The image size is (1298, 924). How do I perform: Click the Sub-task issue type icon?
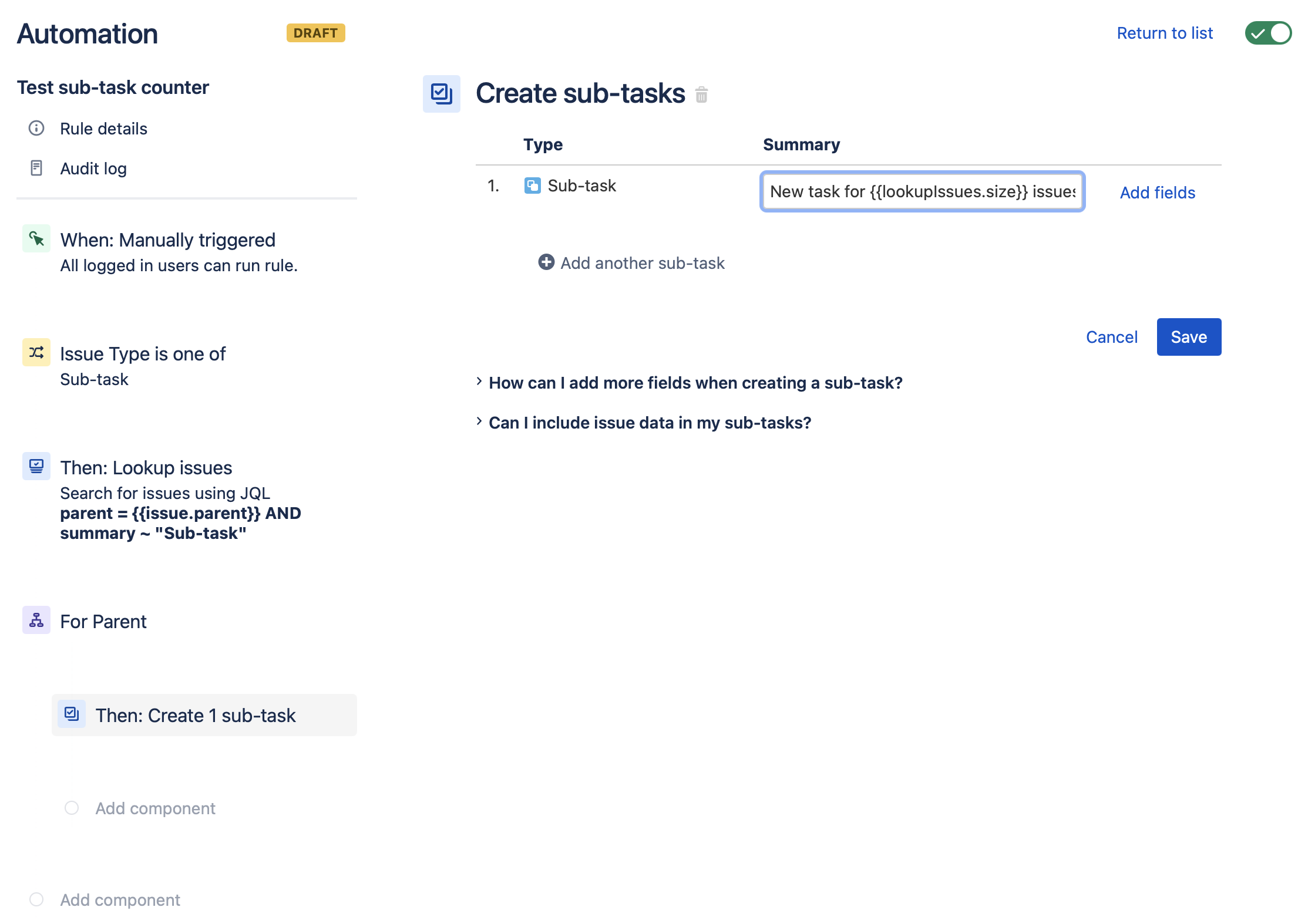pos(532,186)
